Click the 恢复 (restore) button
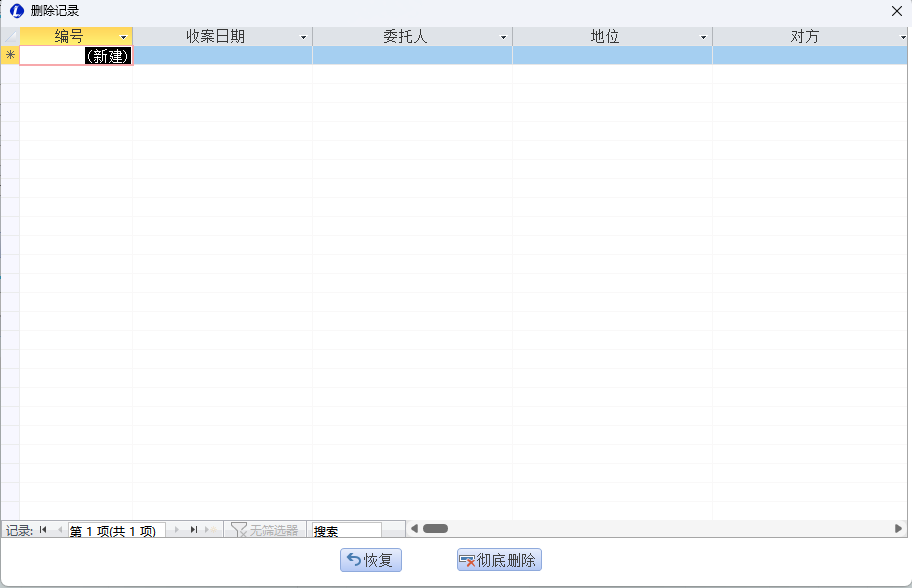912x588 pixels. click(x=371, y=560)
